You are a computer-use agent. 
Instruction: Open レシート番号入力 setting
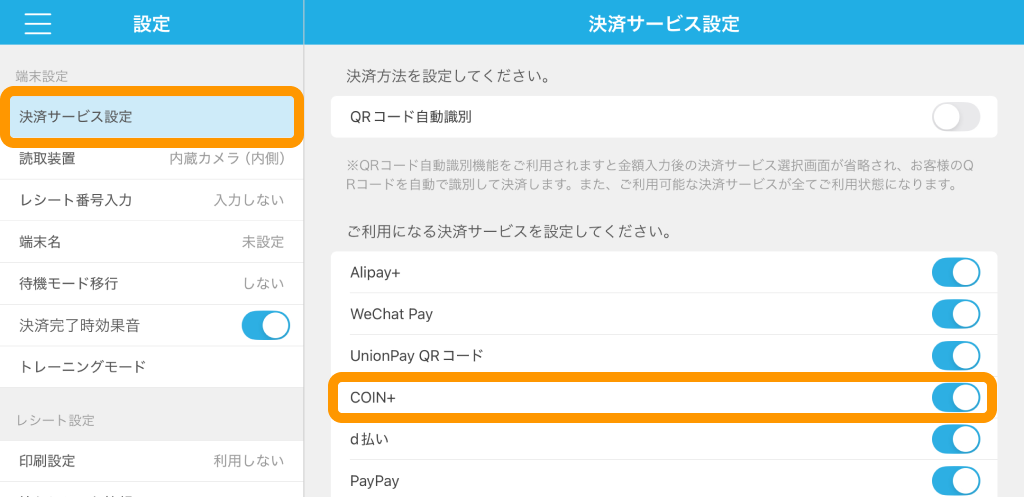[x=152, y=200]
